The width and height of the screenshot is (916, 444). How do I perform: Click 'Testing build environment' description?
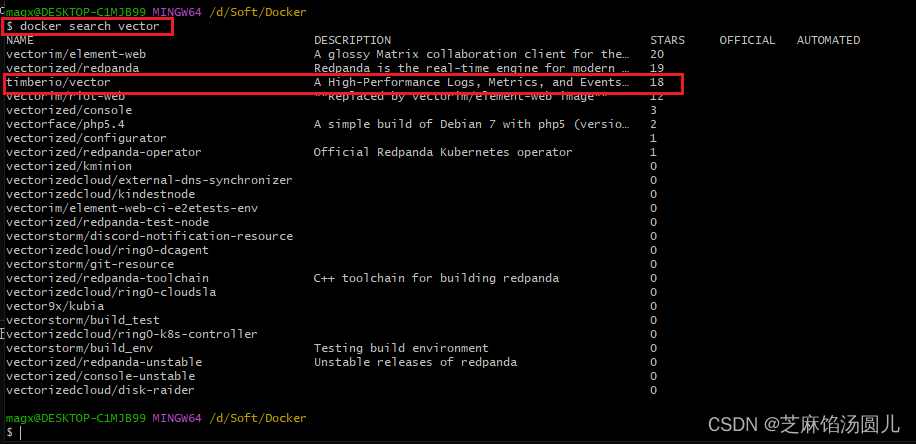[401, 349]
